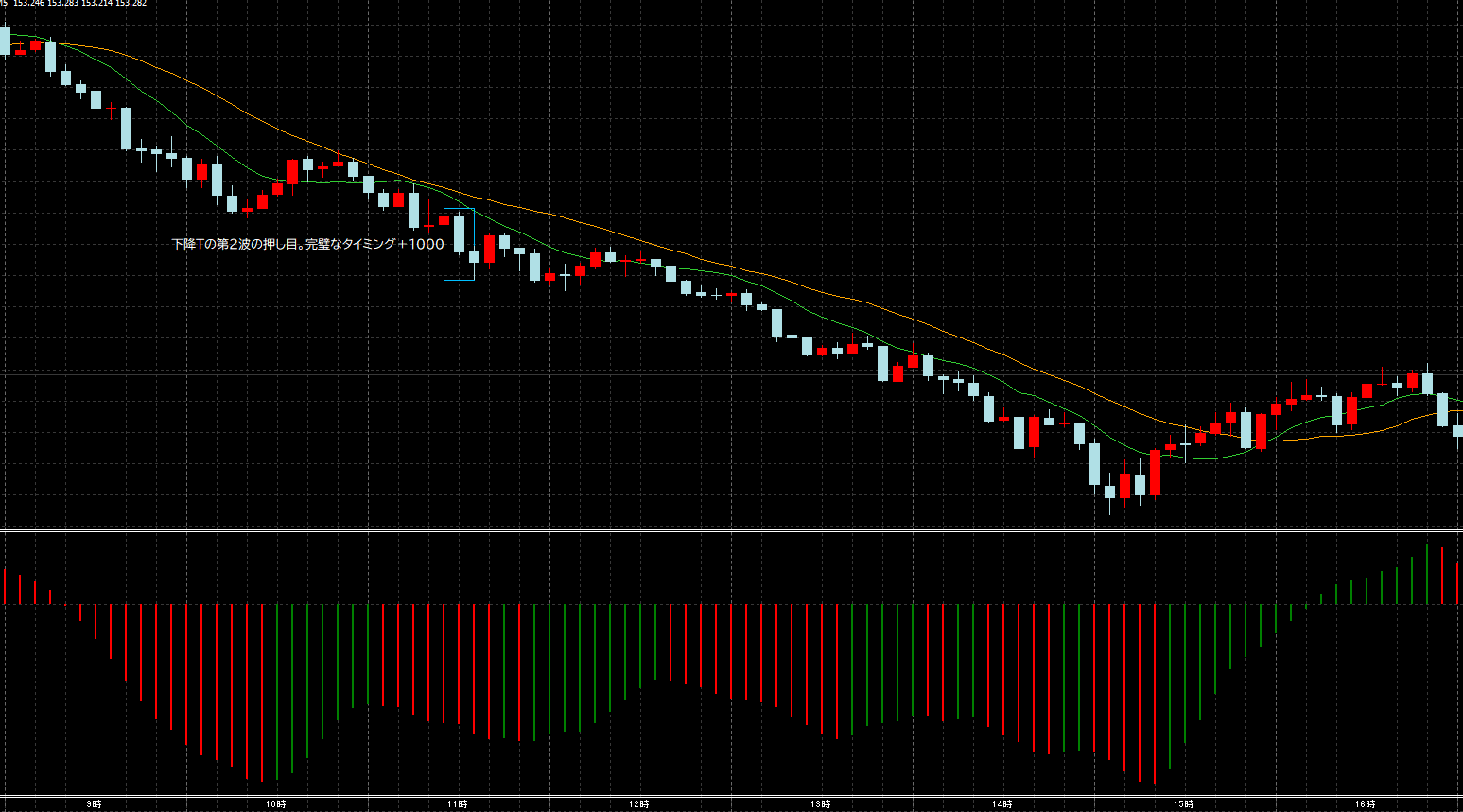Select the large red candle at the chart bottom
The image size is (1463, 812).
tap(1155, 473)
